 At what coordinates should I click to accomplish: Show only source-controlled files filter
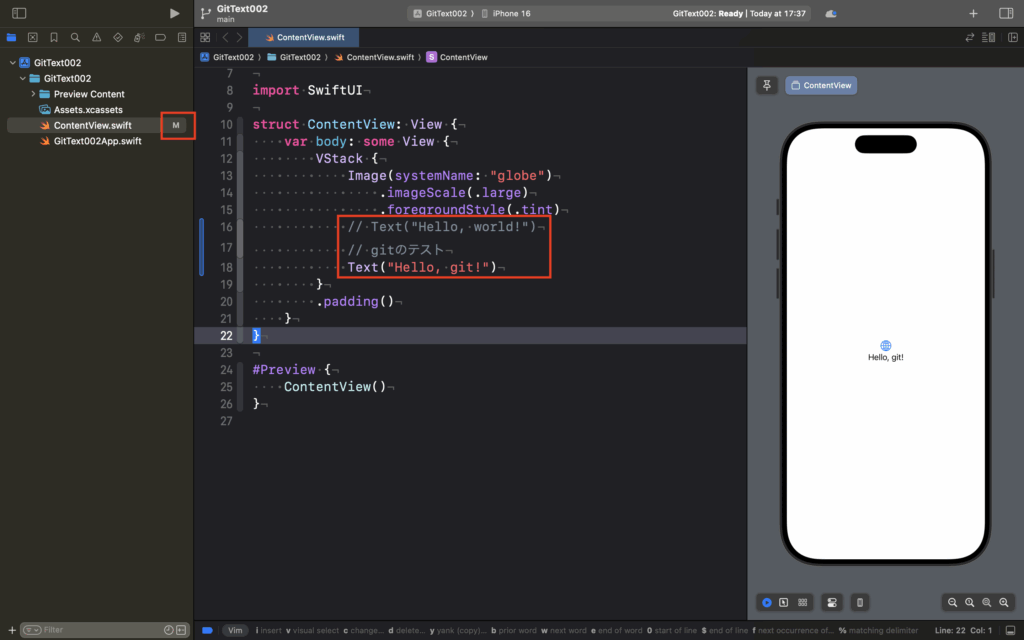click(x=181, y=630)
